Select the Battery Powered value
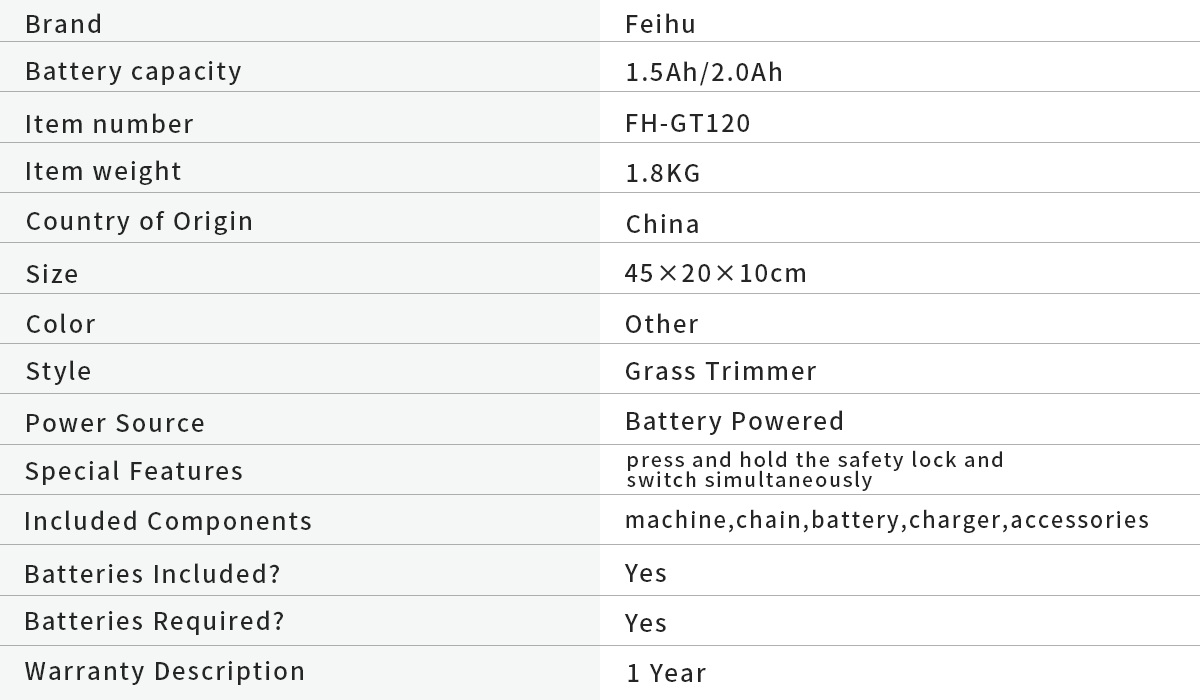The height and width of the screenshot is (700, 1200). 734,421
